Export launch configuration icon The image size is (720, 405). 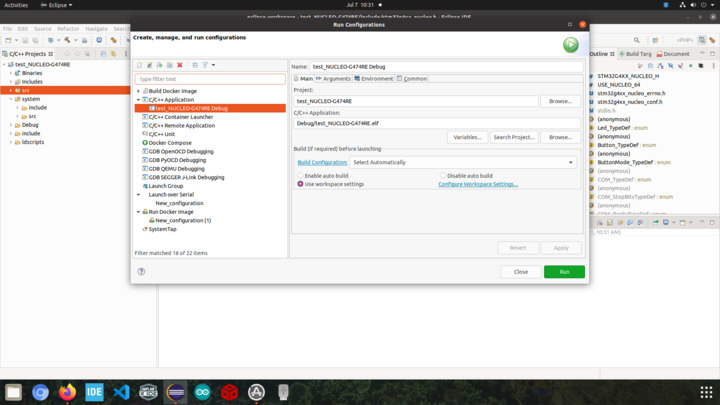pos(159,65)
